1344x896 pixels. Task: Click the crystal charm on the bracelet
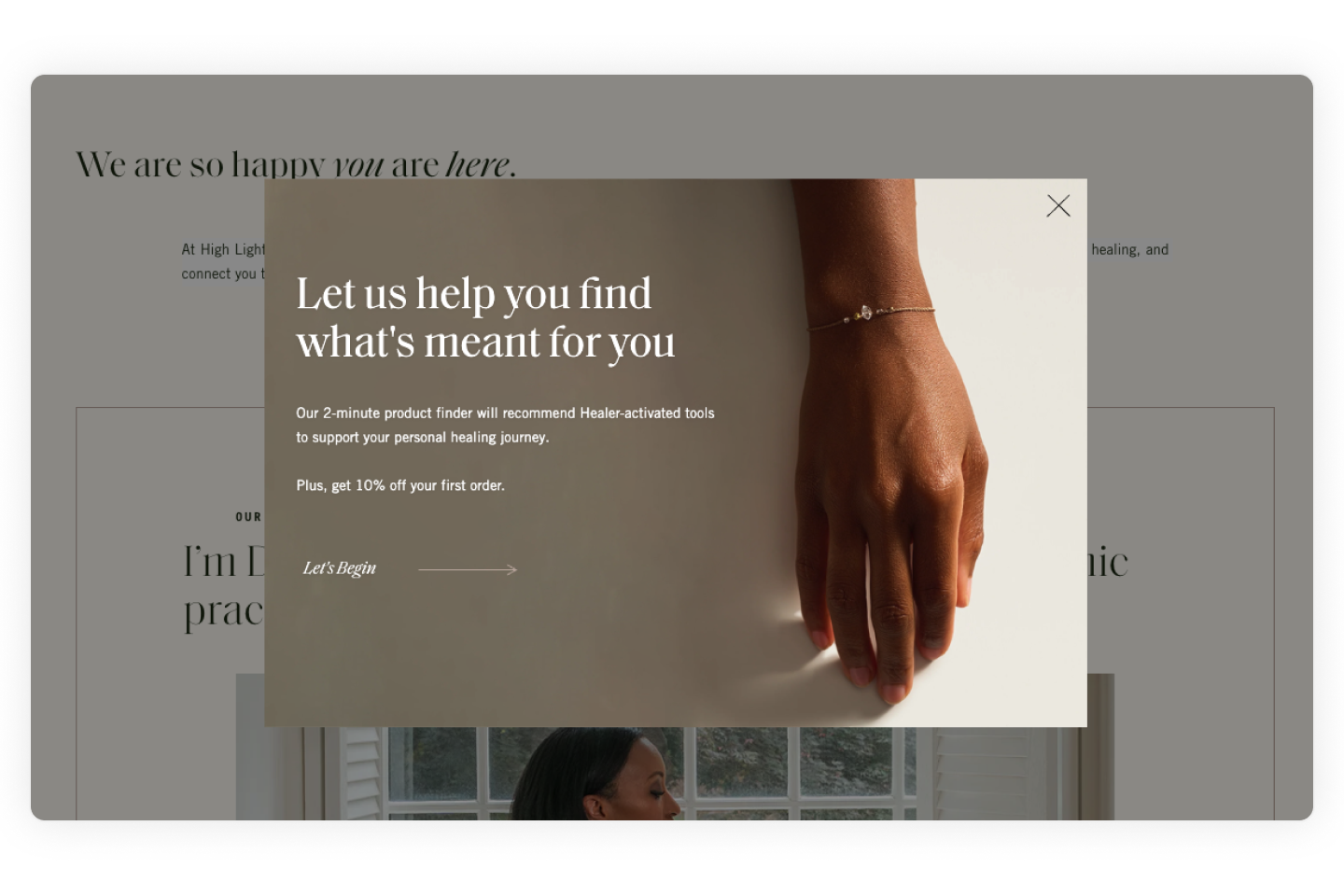865,313
